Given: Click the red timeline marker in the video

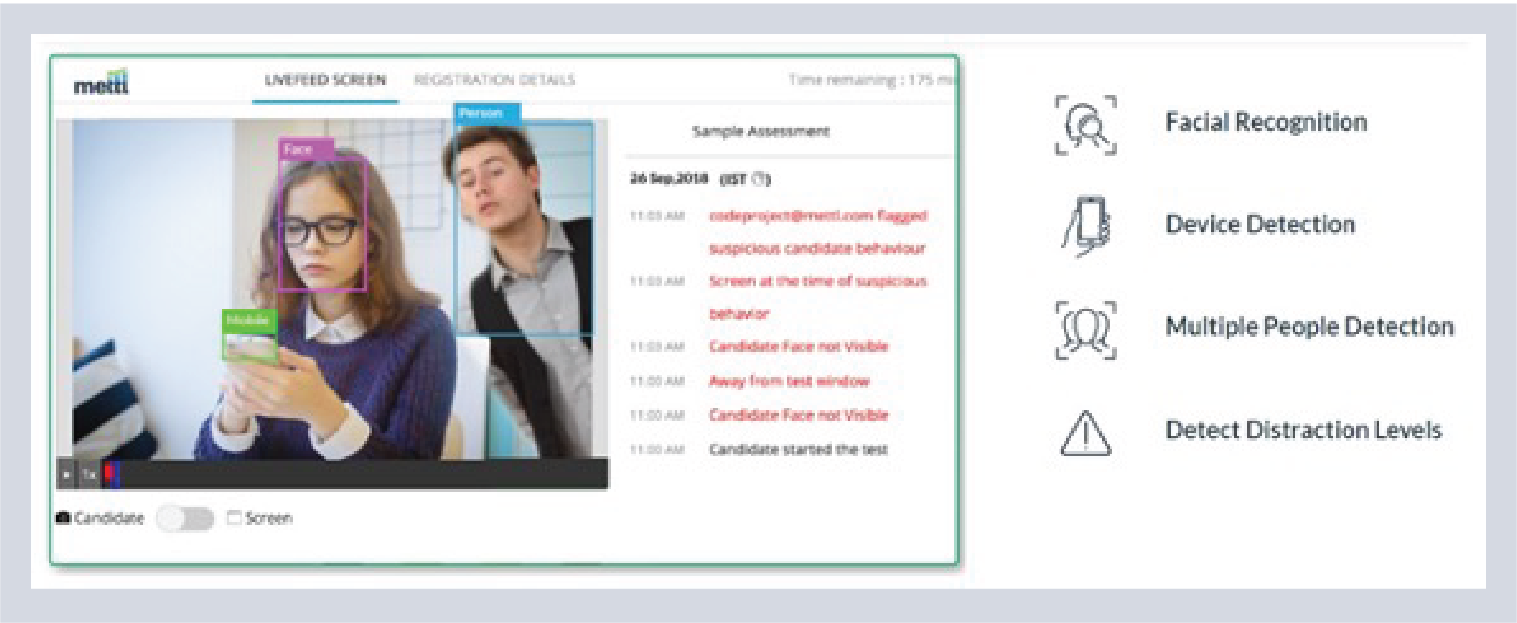Looking at the screenshot, I should pyautogui.click(x=111, y=475).
